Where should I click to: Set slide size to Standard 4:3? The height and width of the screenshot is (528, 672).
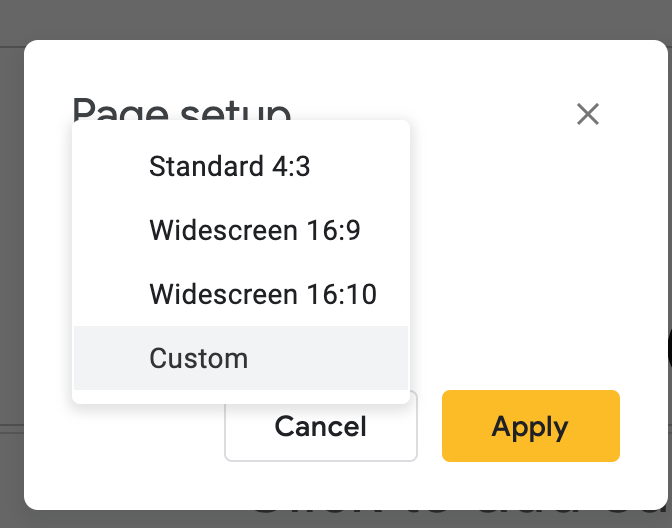(x=230, y=166)
